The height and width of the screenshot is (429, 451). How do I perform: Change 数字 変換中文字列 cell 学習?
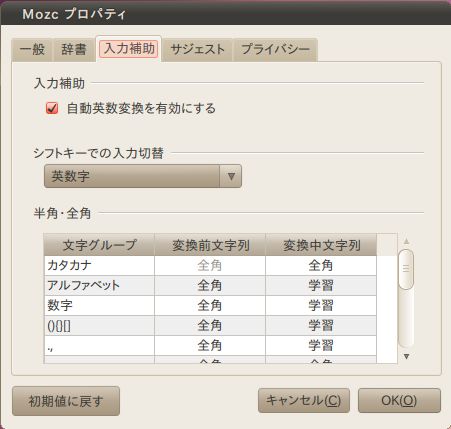point(321,306)
